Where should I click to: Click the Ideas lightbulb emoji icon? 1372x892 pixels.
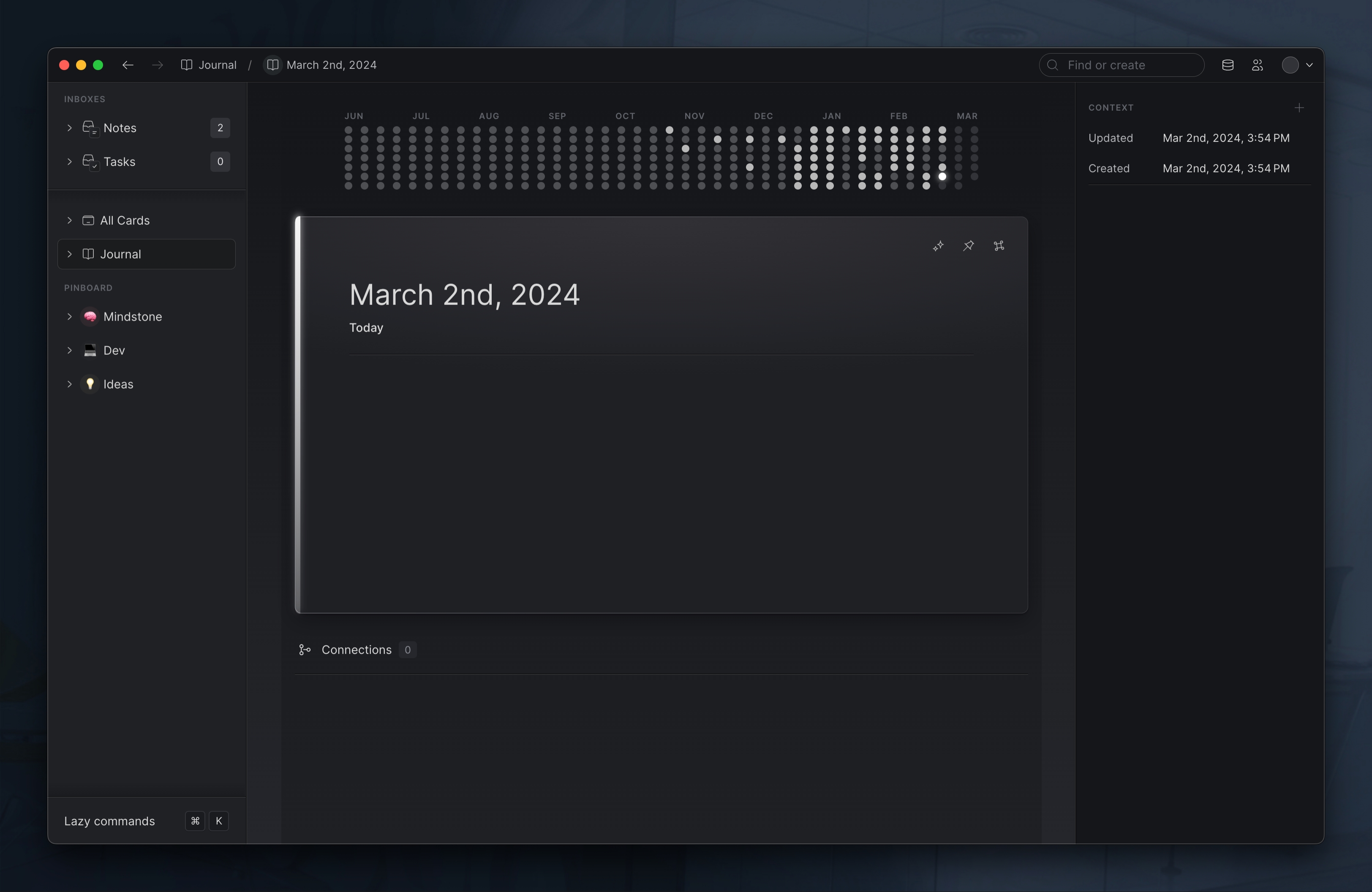click(90, 384)
